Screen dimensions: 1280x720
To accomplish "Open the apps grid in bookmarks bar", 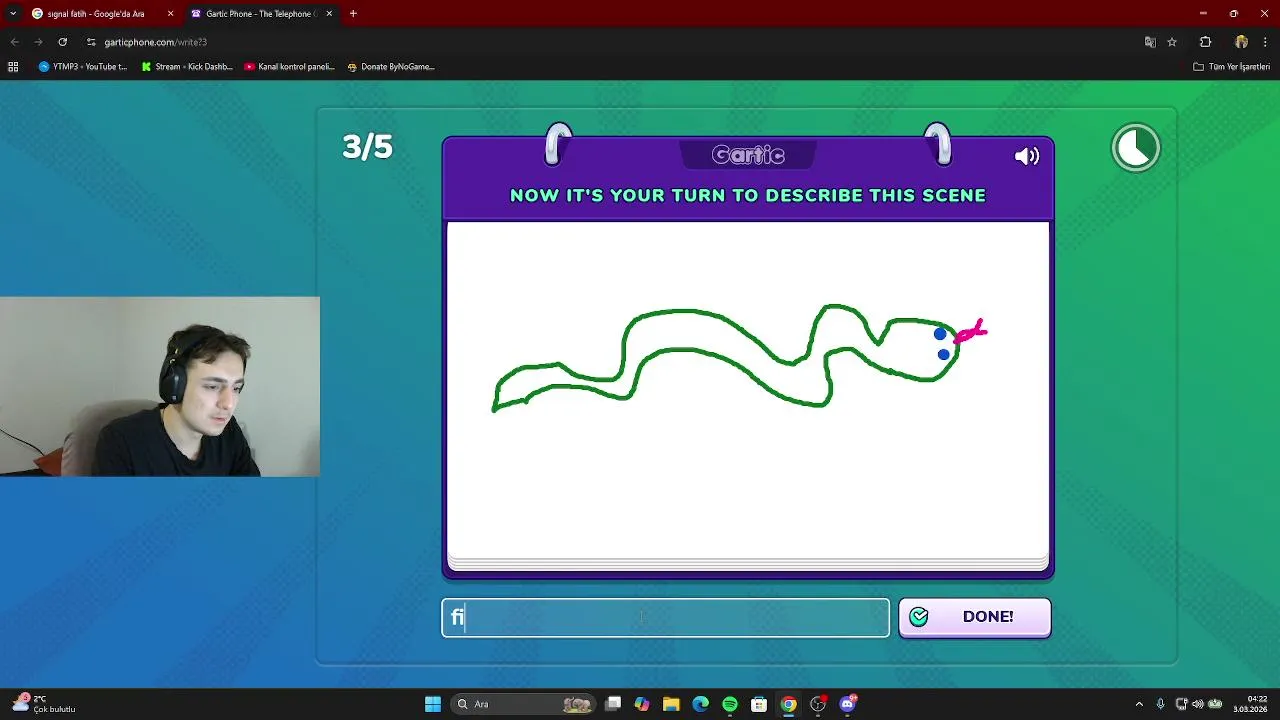I will point(13,67).
